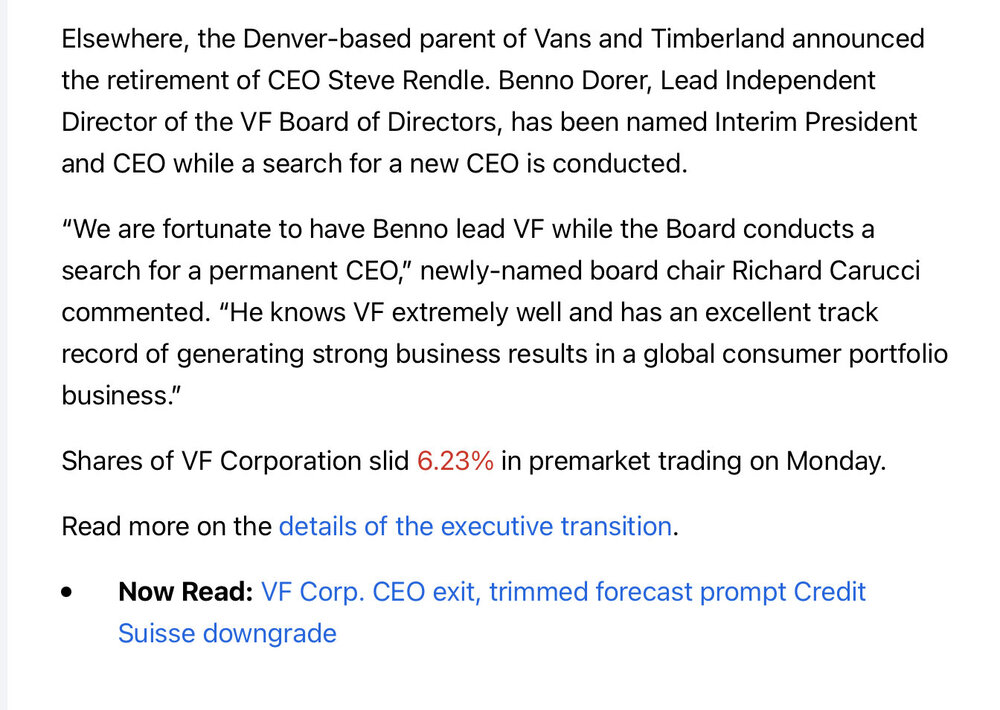Click the "Read more on the" text
Screen dimensions: 1000x710
pyautogui.click(x=166, y=526)
